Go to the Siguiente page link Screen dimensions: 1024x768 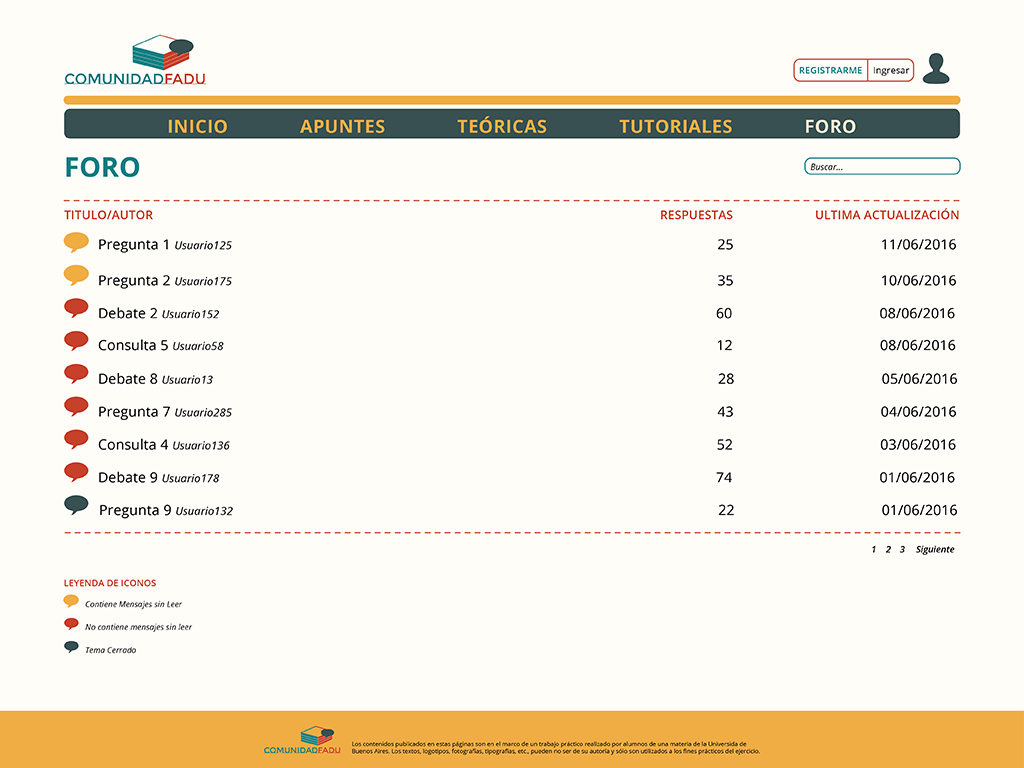point(935,549)
